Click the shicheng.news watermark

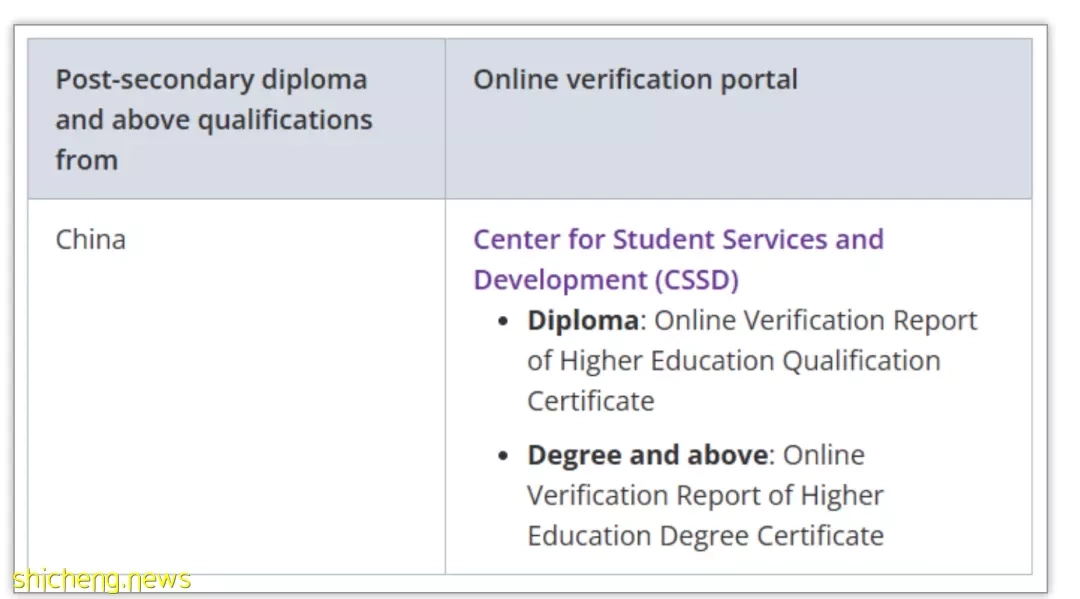click(101, 580)
